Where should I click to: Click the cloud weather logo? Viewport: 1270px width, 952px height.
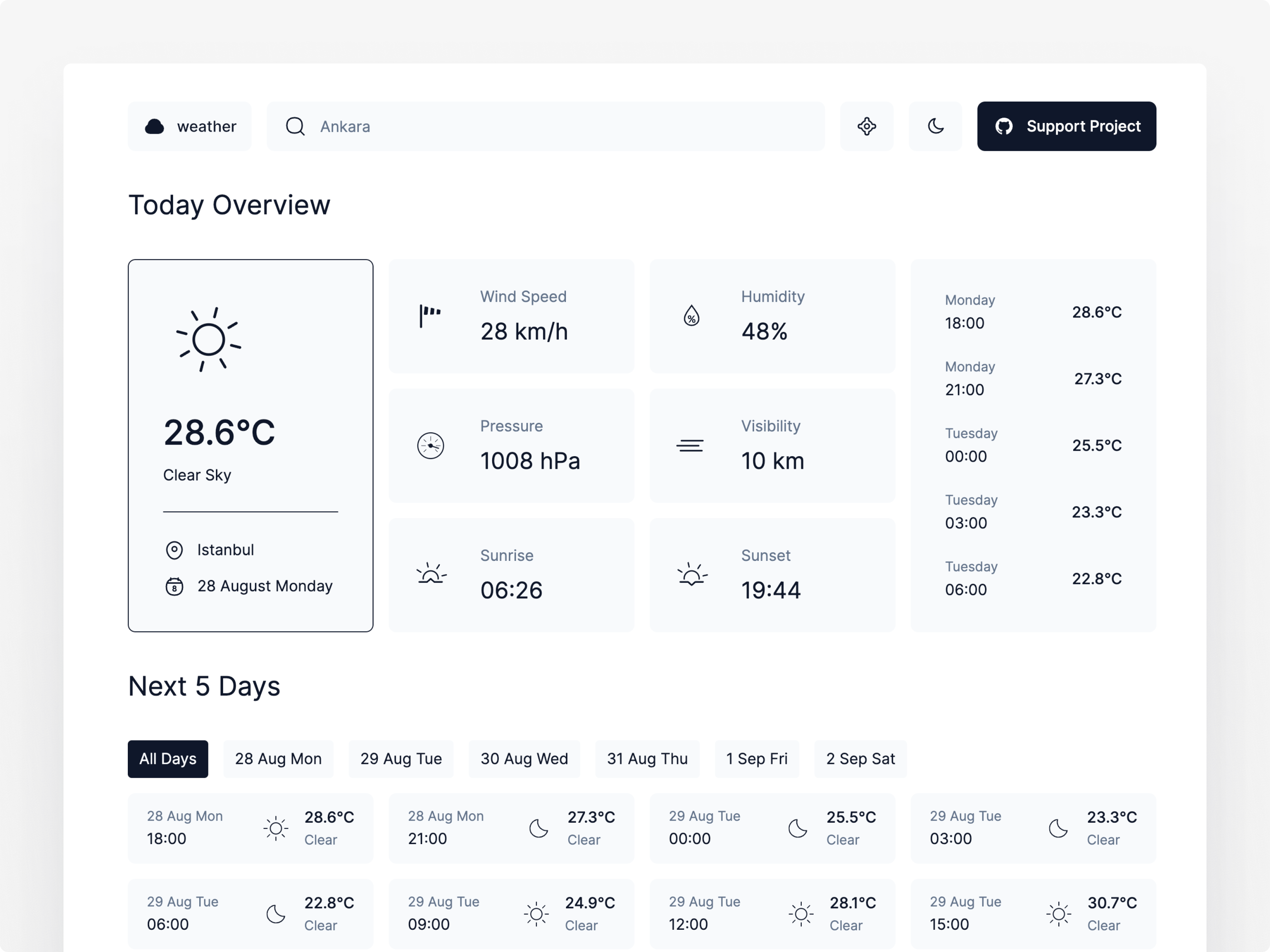click(x=154, y=126)
